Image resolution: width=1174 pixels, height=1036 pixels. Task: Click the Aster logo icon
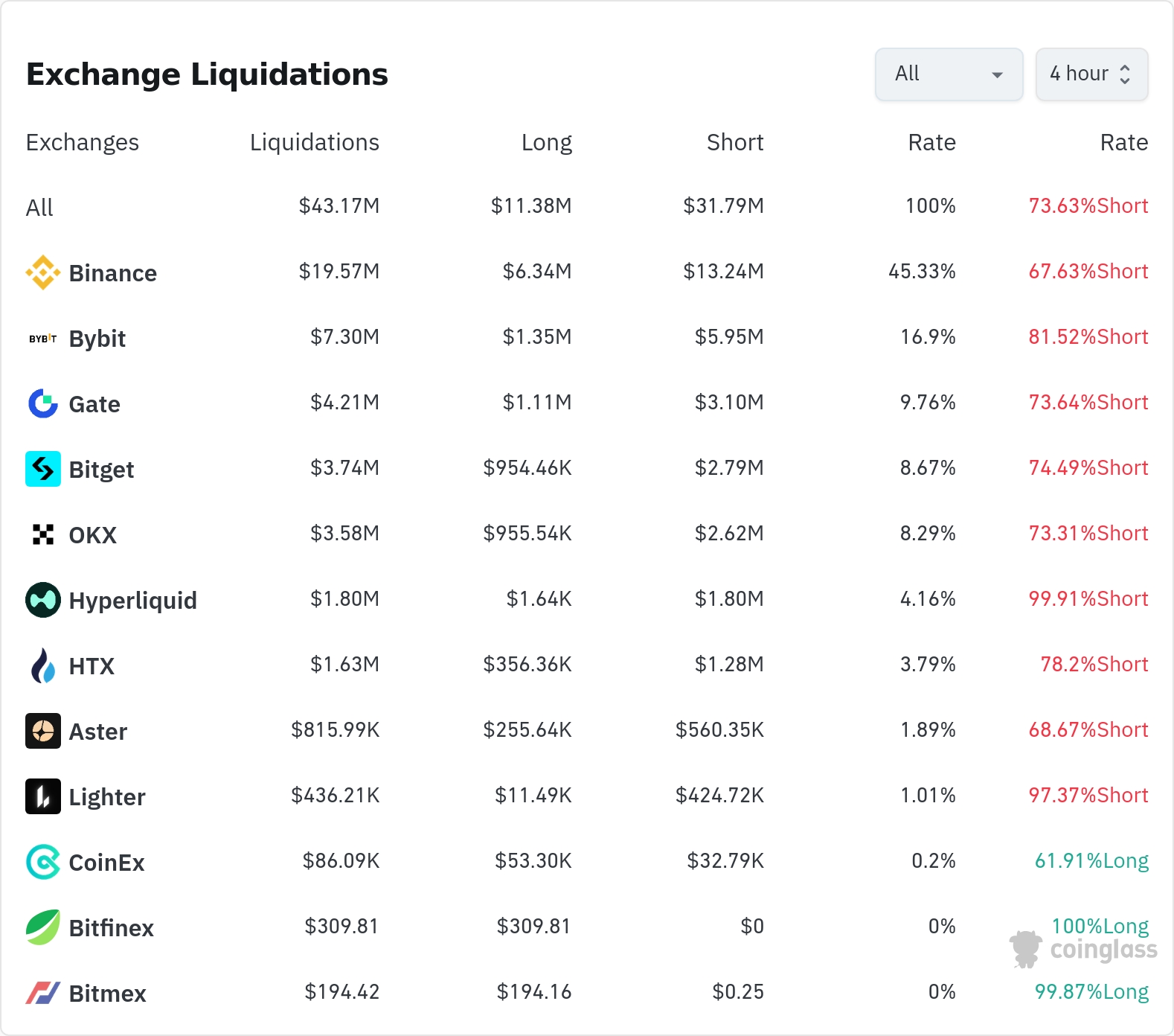(43, 731)
